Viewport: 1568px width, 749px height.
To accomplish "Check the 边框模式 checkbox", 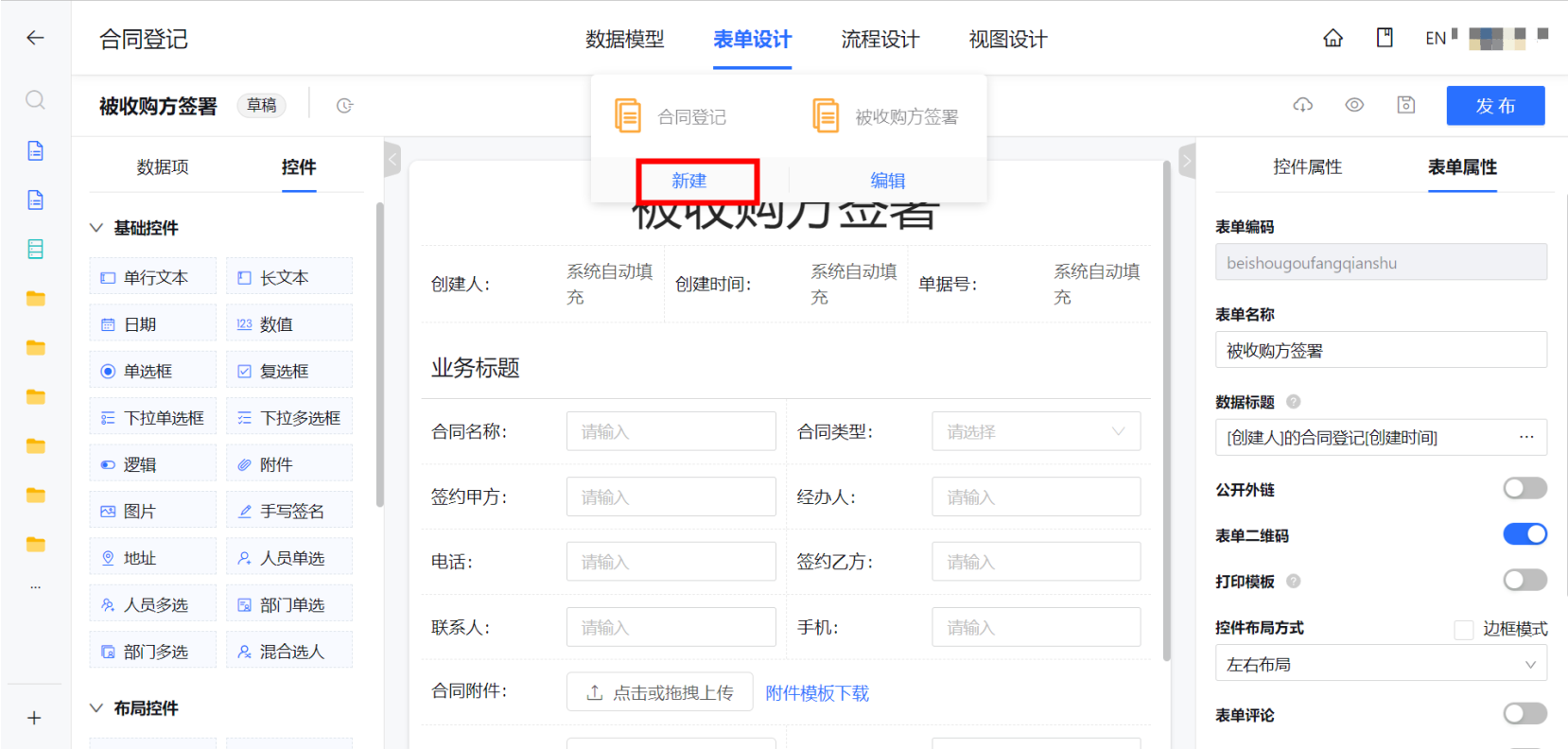I will pyautogui.click(x=1464, y=630).
